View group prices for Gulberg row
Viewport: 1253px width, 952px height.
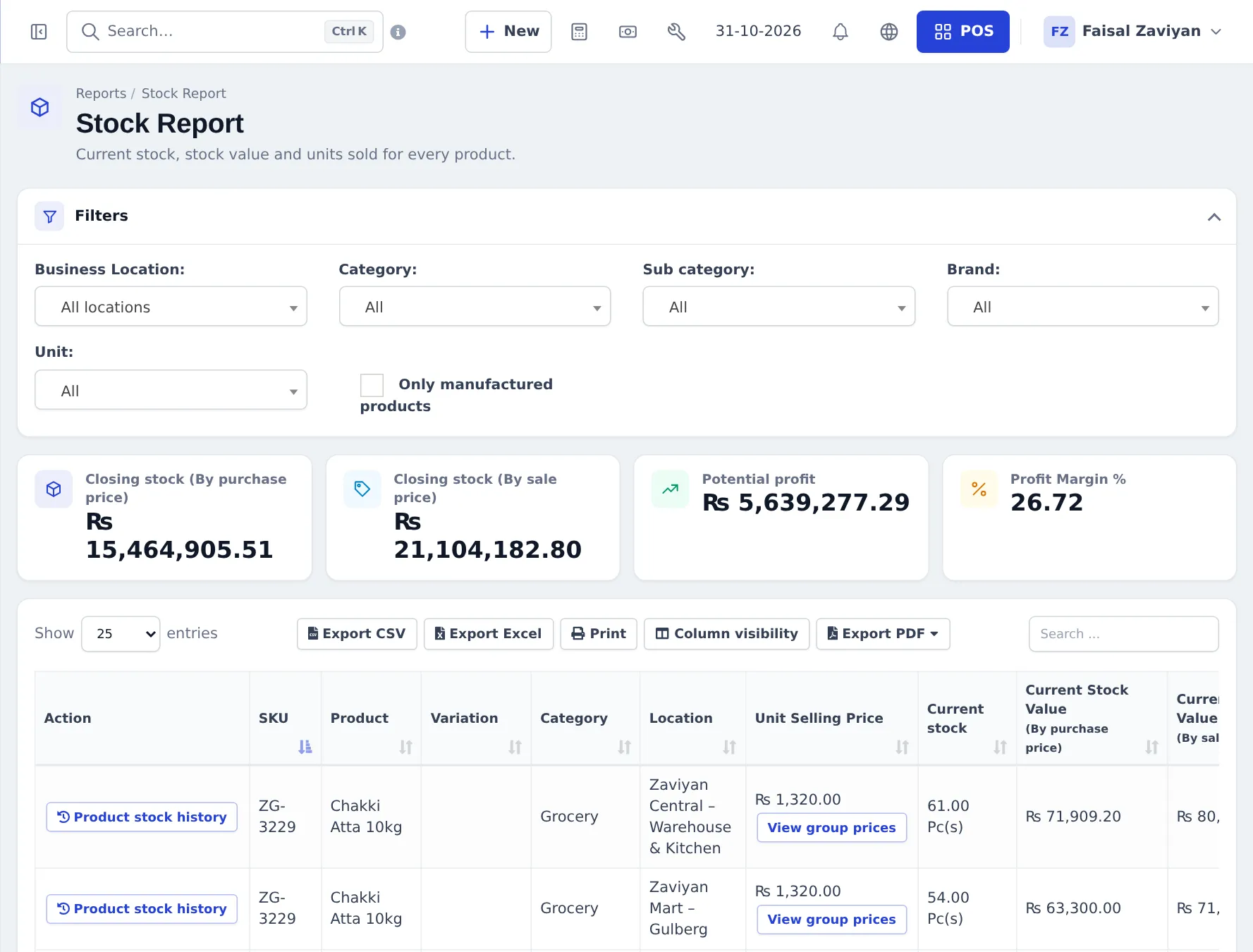(831, 919)
